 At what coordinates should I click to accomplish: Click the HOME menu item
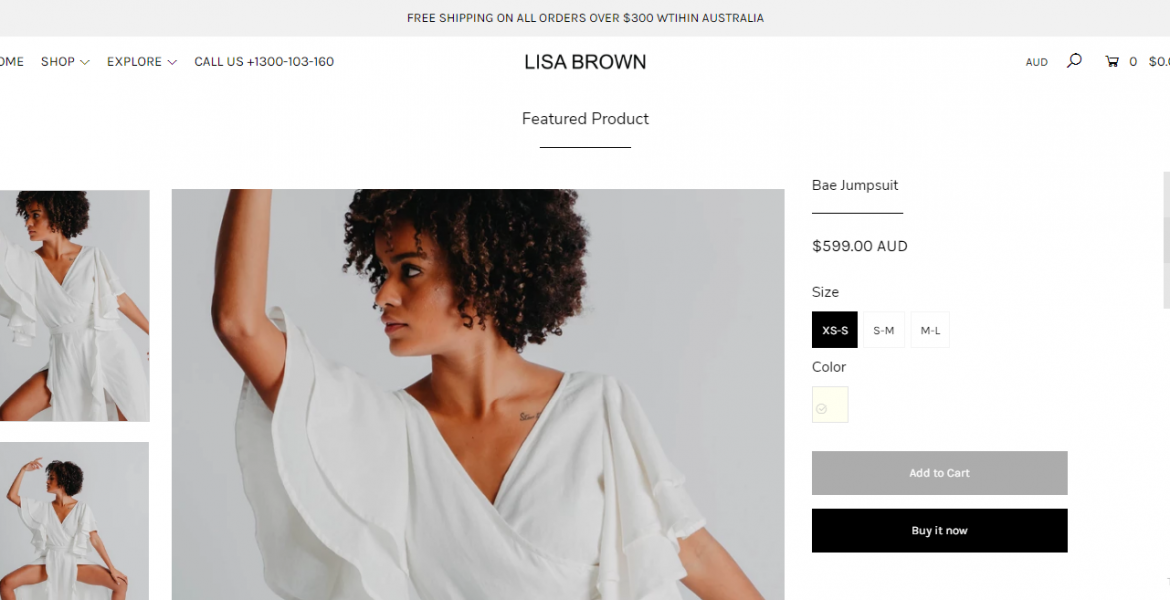point(11,61)
